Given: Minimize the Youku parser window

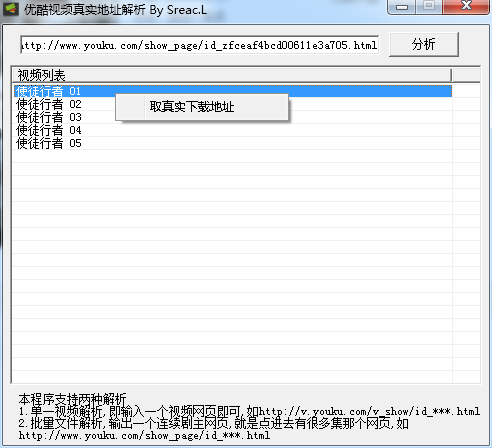Looking at the screenshot, I should [402, 7].
